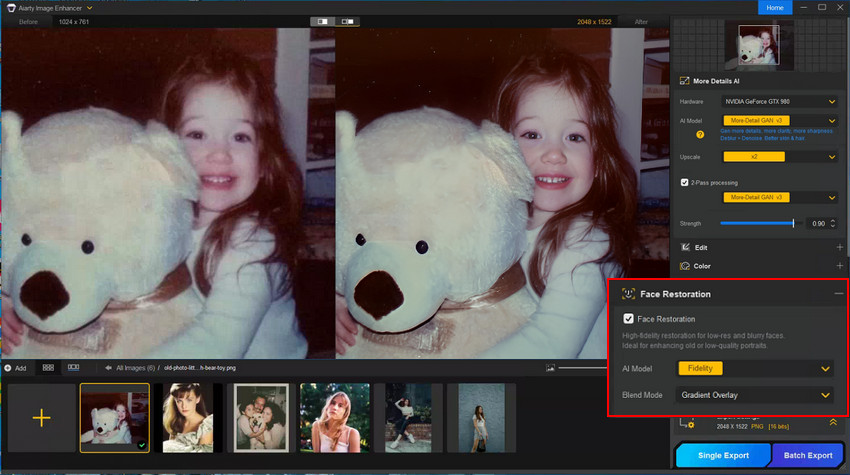Toggle the 2-Pass processing checkbox

[685, 182]
